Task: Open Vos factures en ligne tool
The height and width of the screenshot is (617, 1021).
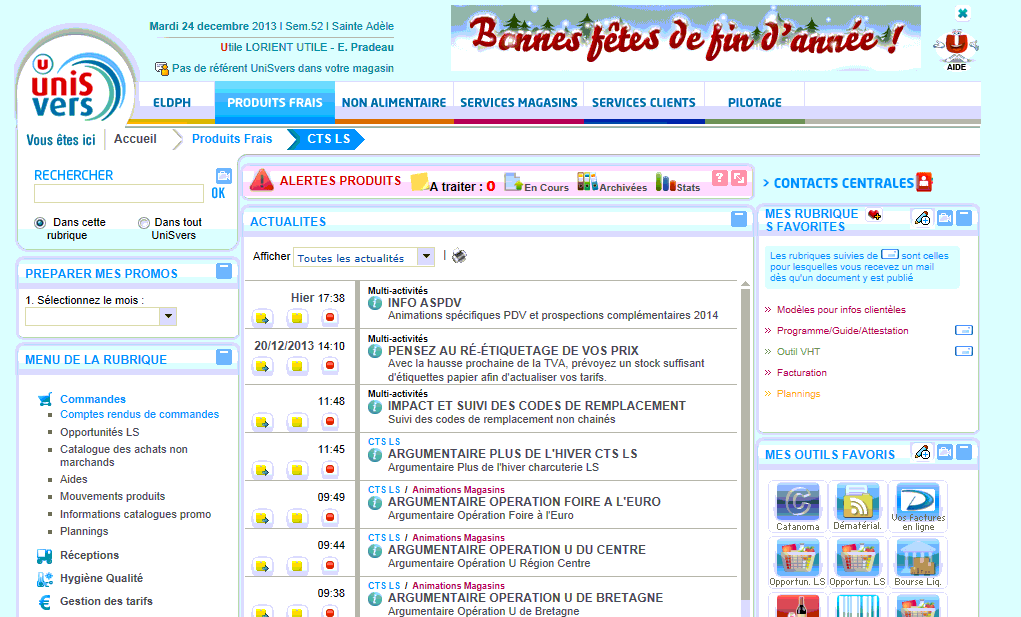Action: coord(917,502)
